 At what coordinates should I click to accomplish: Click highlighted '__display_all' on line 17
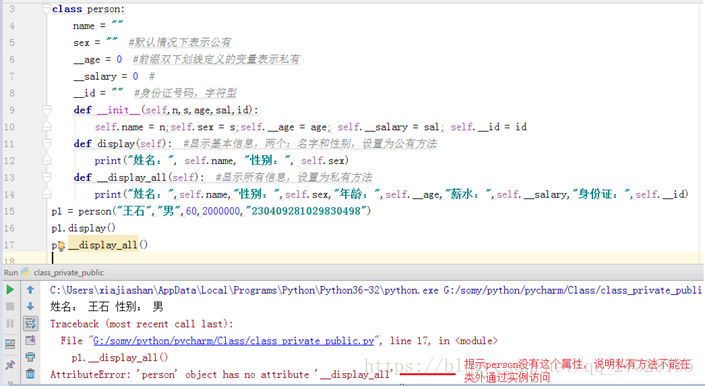tap(103, 245)
